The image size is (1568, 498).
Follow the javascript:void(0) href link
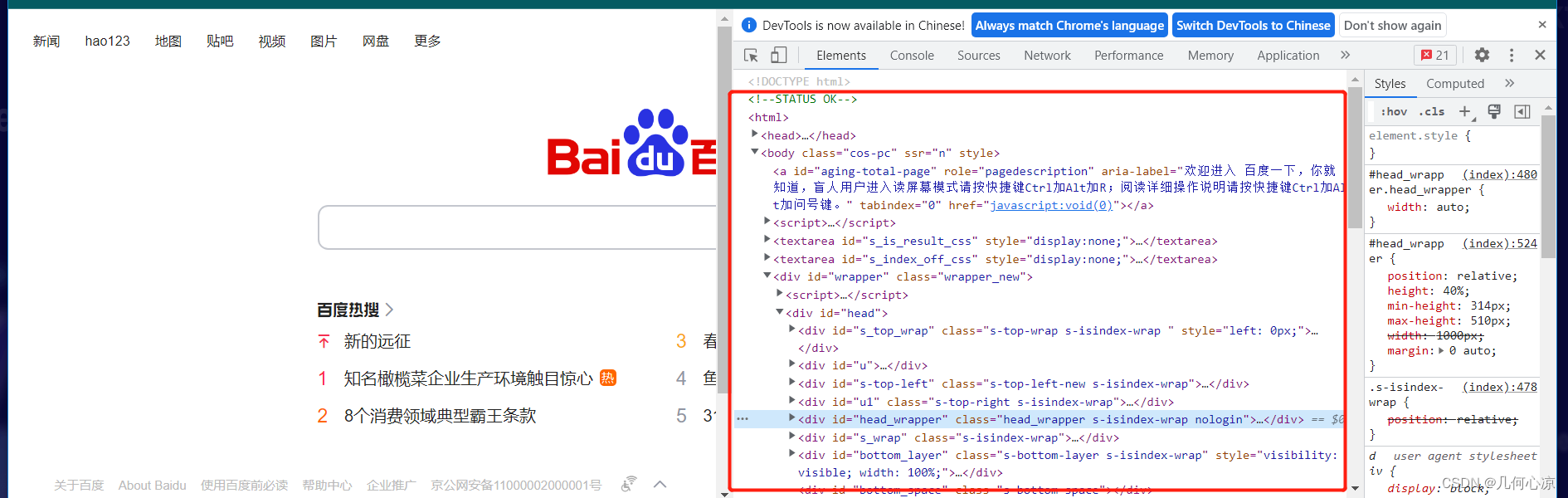pos(1051,205)
